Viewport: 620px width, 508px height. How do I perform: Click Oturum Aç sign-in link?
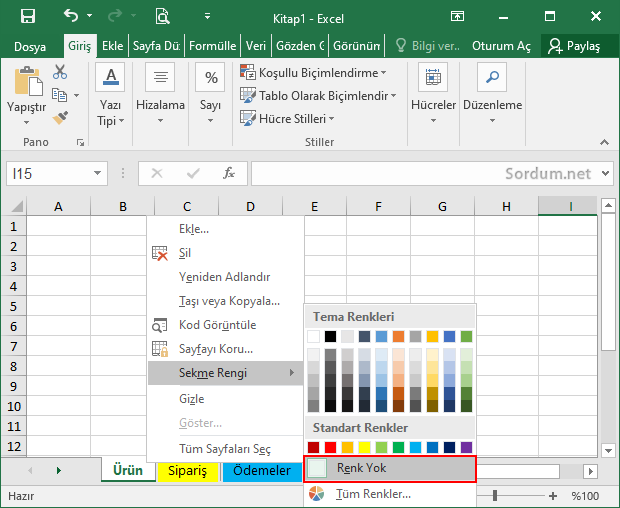click(x=501, y=46)
